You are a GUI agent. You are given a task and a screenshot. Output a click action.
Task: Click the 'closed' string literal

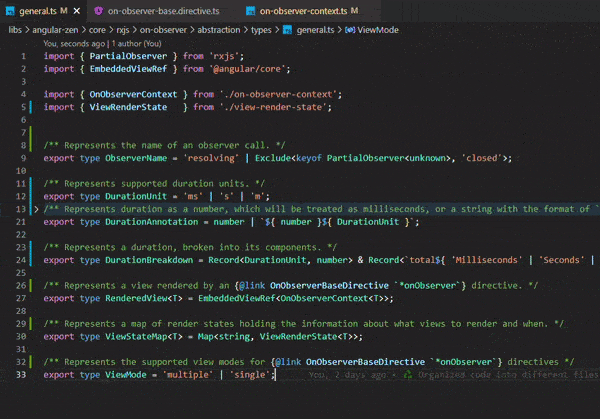pyautogui.click(x=481, y=158)
